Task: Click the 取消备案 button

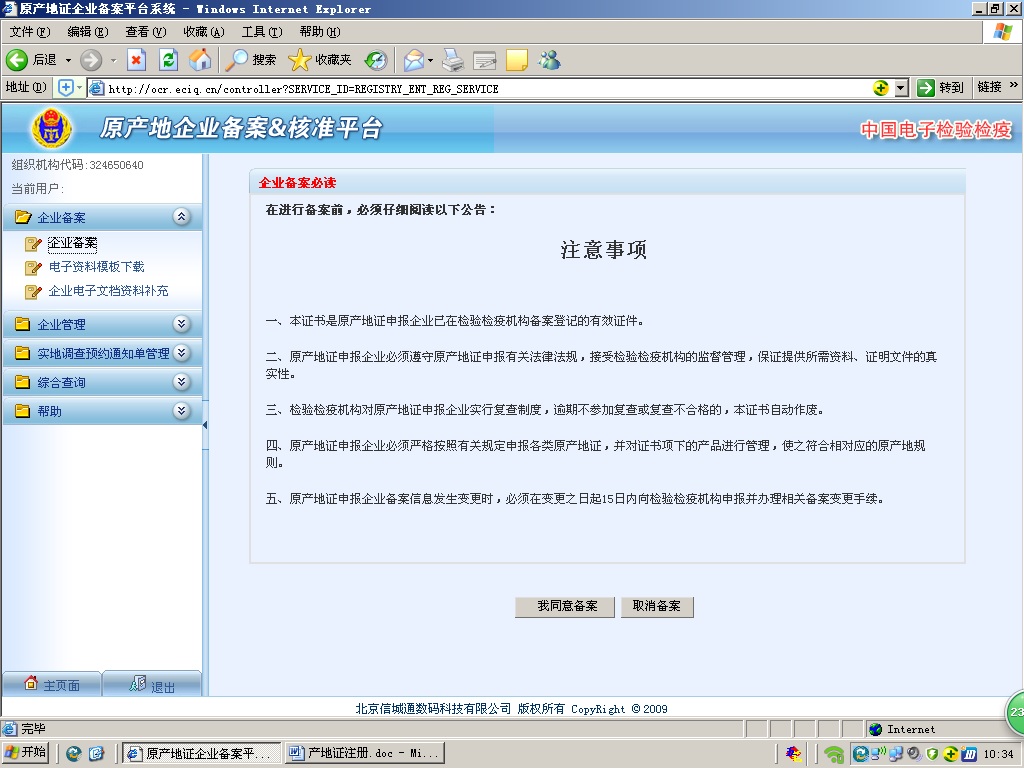Action: coord(657,606)
